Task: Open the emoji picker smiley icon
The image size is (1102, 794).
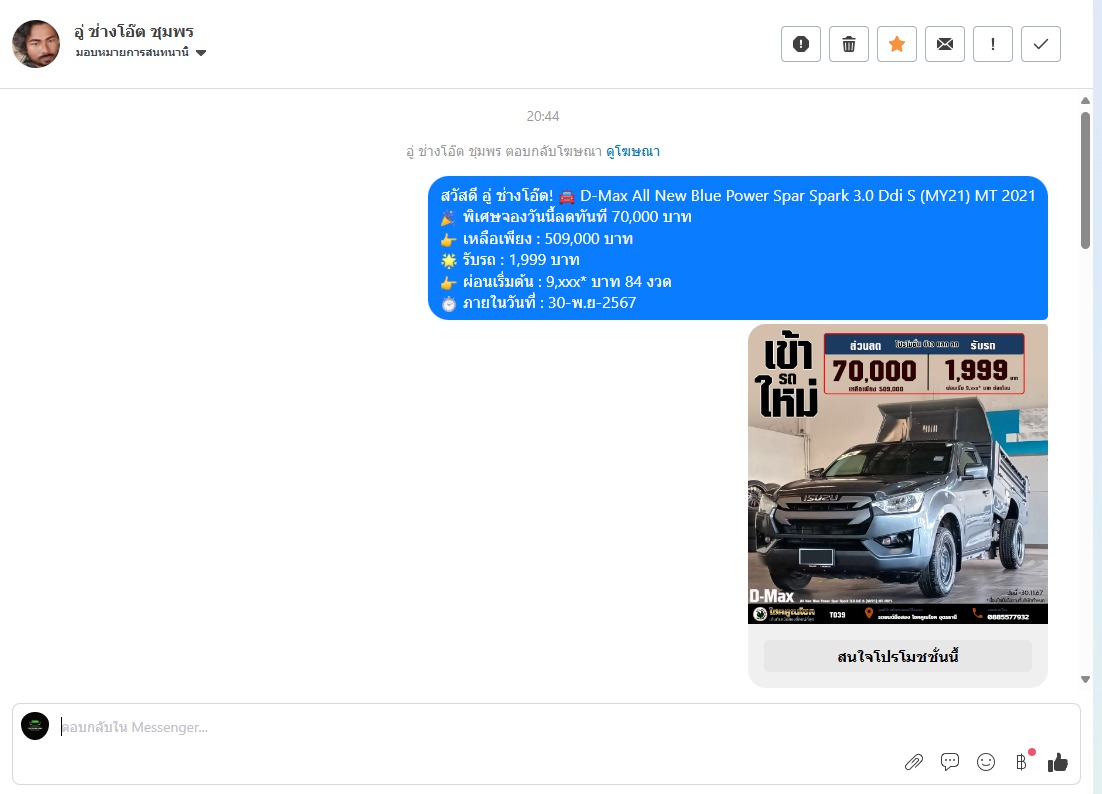Action: [x=986, y=762]
